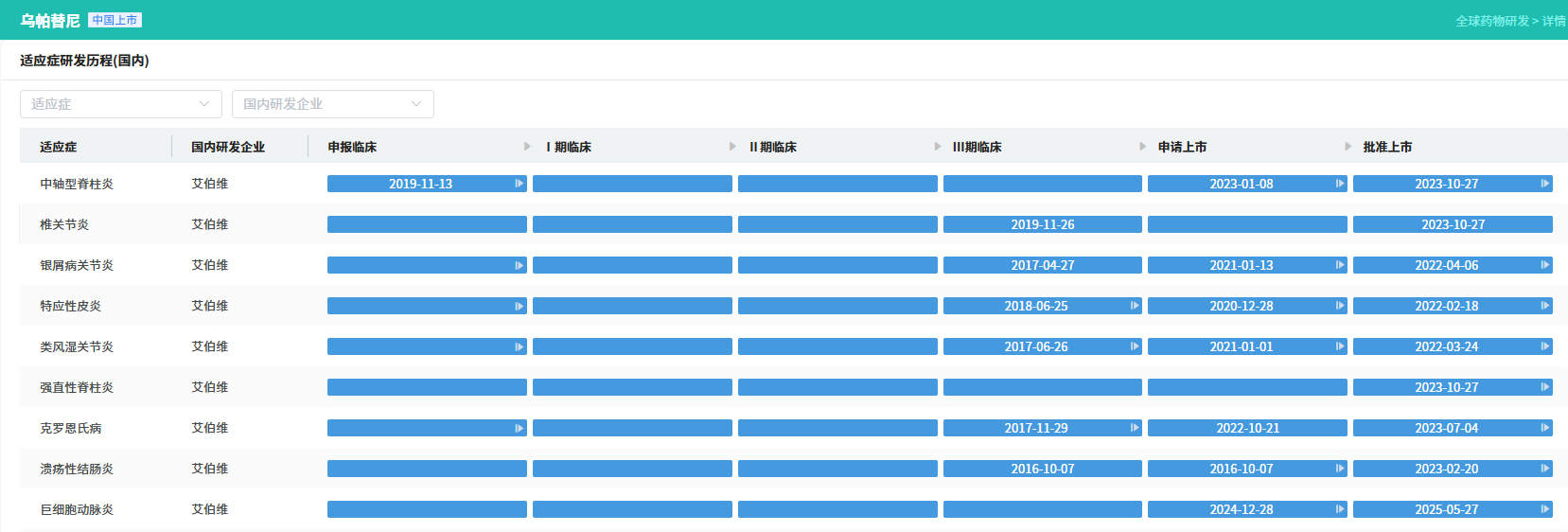The image size is (1568, 532).
Task: Click the arrow icon on the 2019-11-13 bar
Action: [x=519, y=184]
